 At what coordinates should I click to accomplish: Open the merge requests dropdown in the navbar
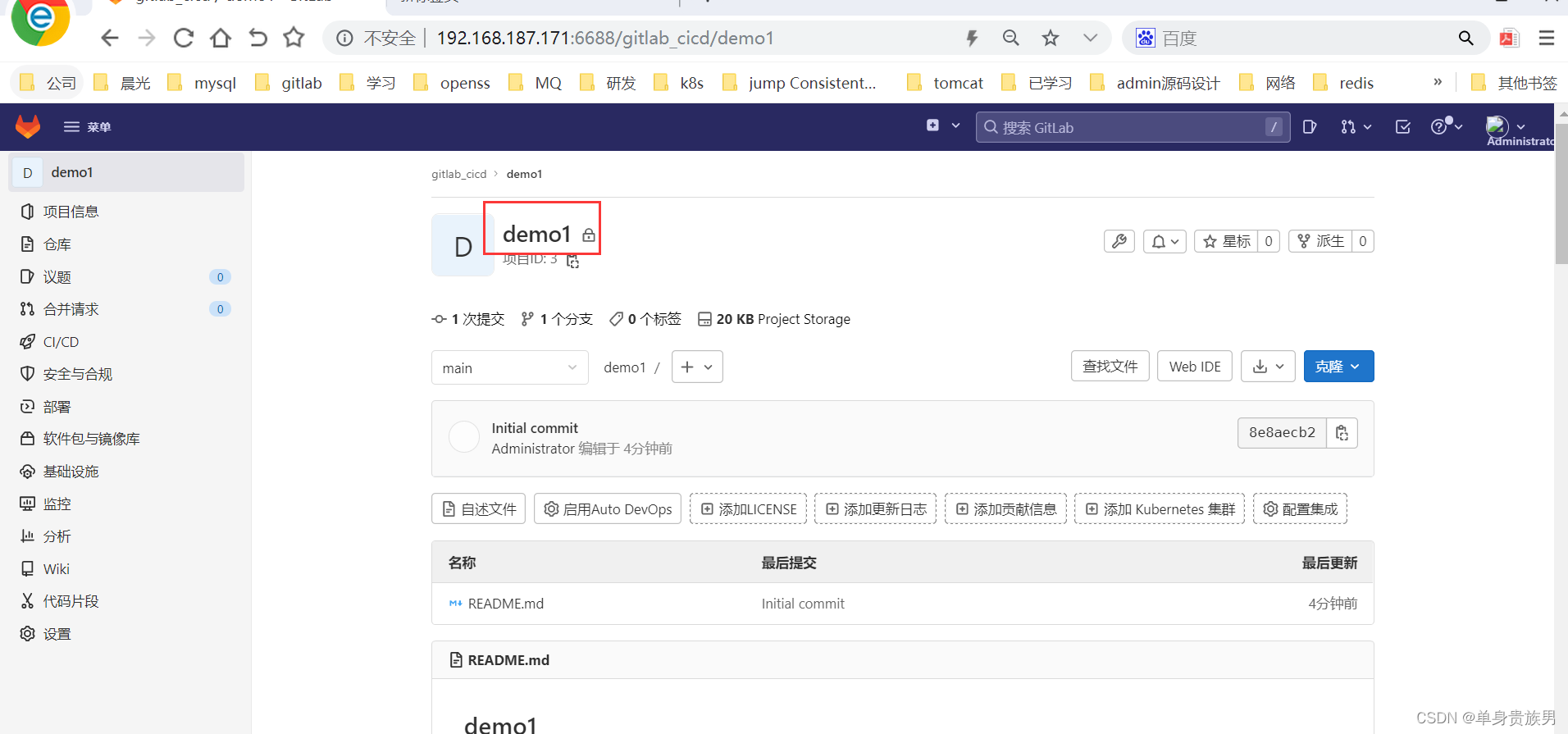(x=1356, y=127)
